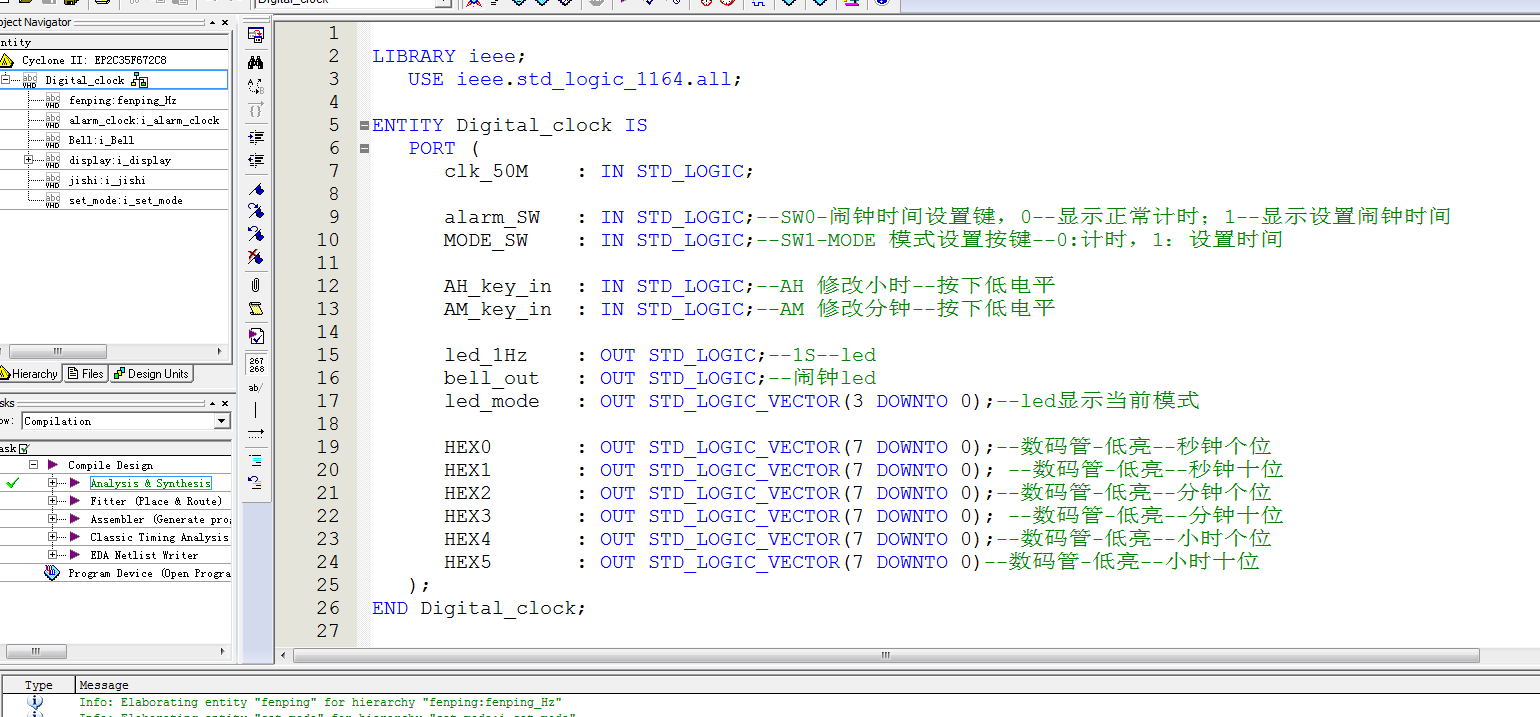Toggle a bookmark with the blue flag icon
Screen dimensions: 1540x717
tap(256, 189)
